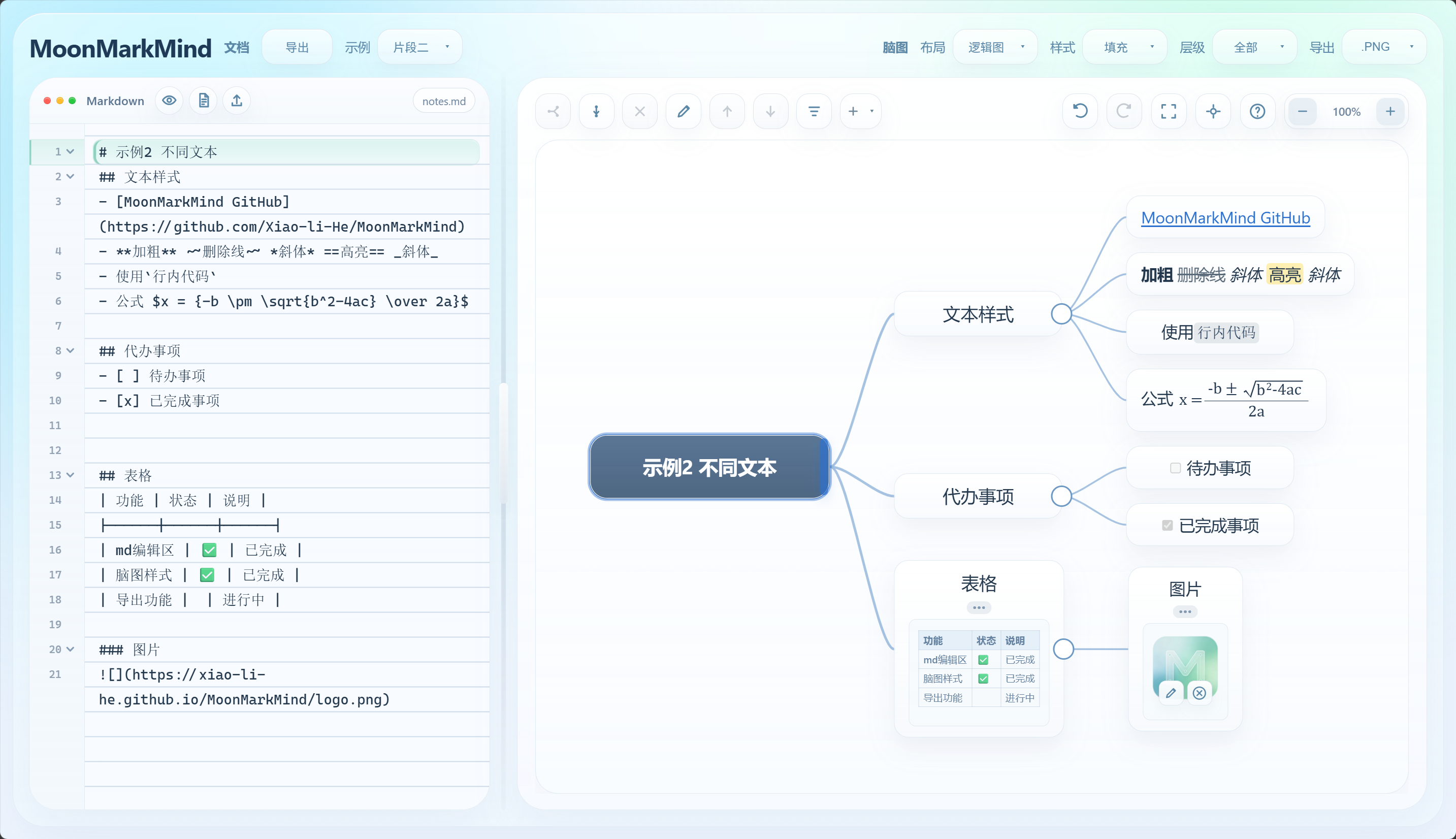Click the filter lines icon in toolbar
Image resolution: width=1456 pixels, height=839 pixels.
[x=814, y=111]
